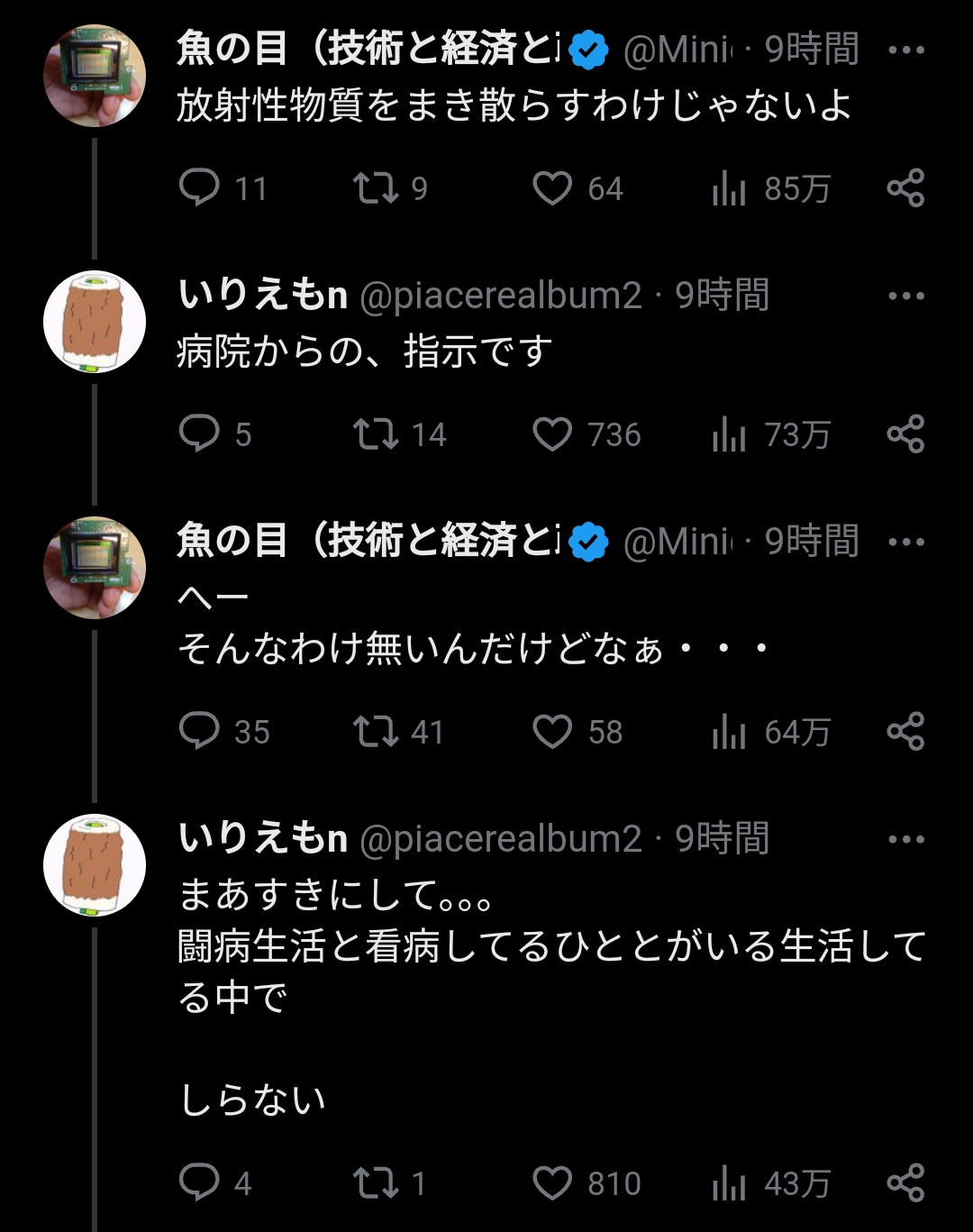
Task: Open the overflow menu on the へー tweet
Action: (905, 543)
